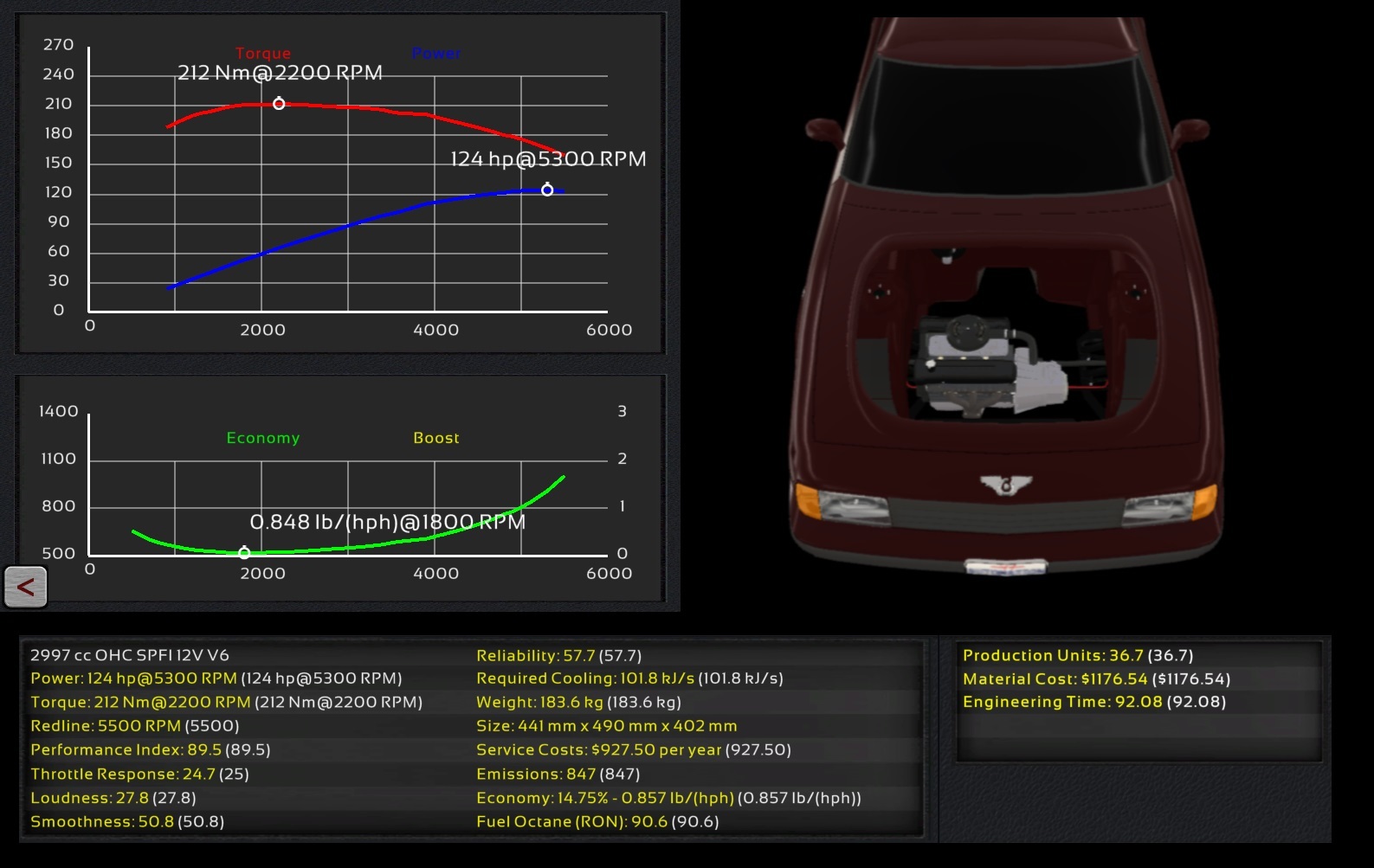1374x868 pixels.
Task: Select the torque peak marker at 2200 RPM
Action: pos(279,104)
